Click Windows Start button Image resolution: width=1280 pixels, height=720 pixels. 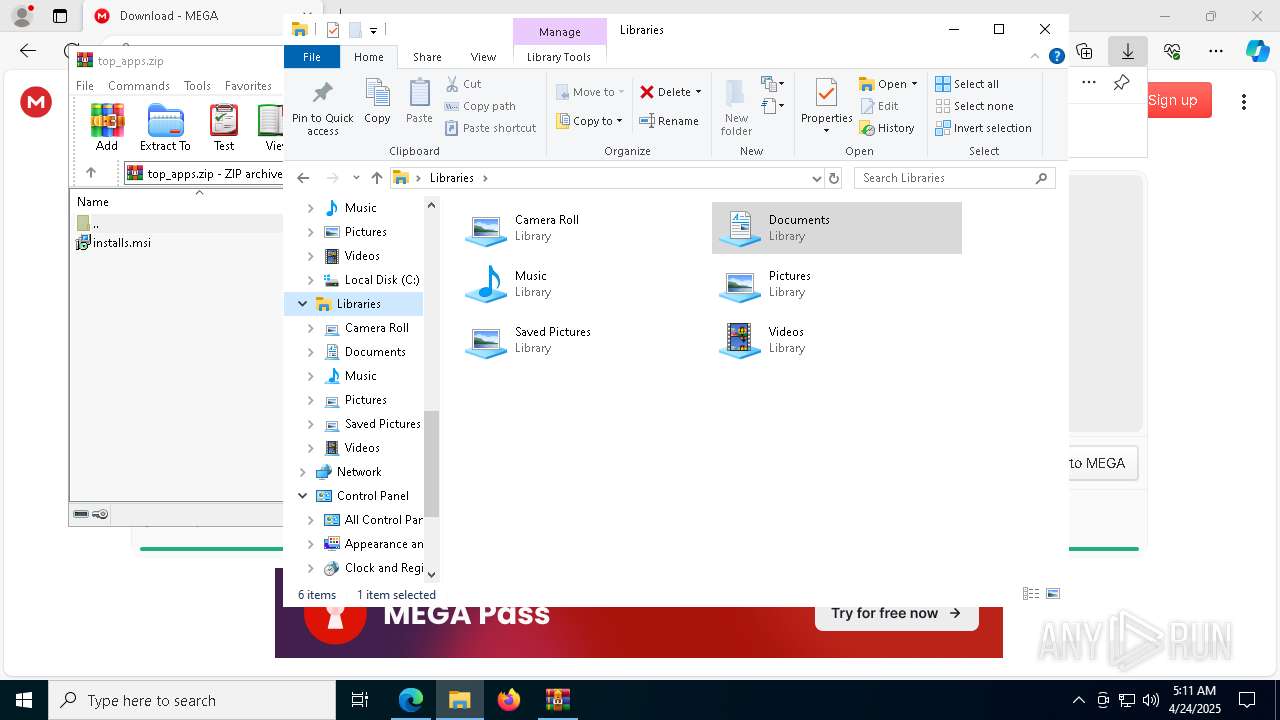click(x=24, y=700)
